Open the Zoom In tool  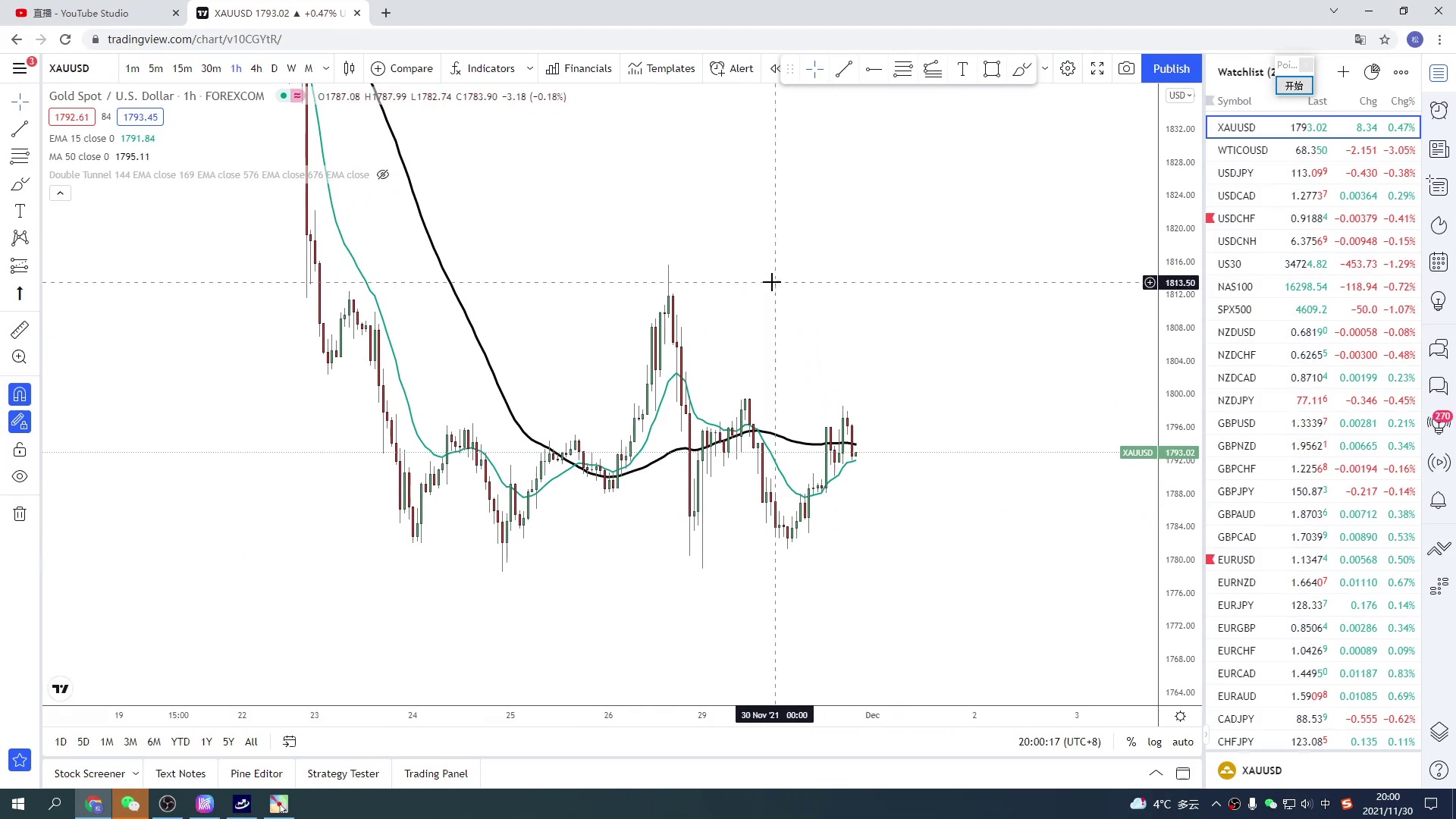point(20,357)
